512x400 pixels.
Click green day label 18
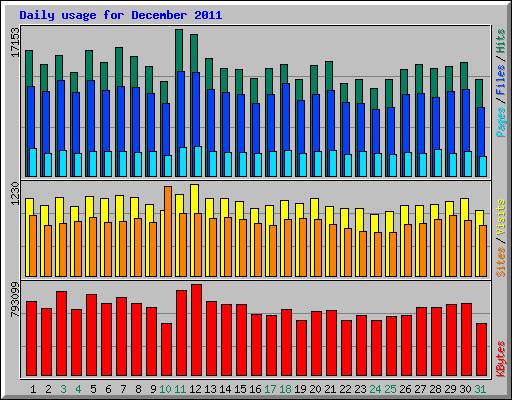click(285, 389)
